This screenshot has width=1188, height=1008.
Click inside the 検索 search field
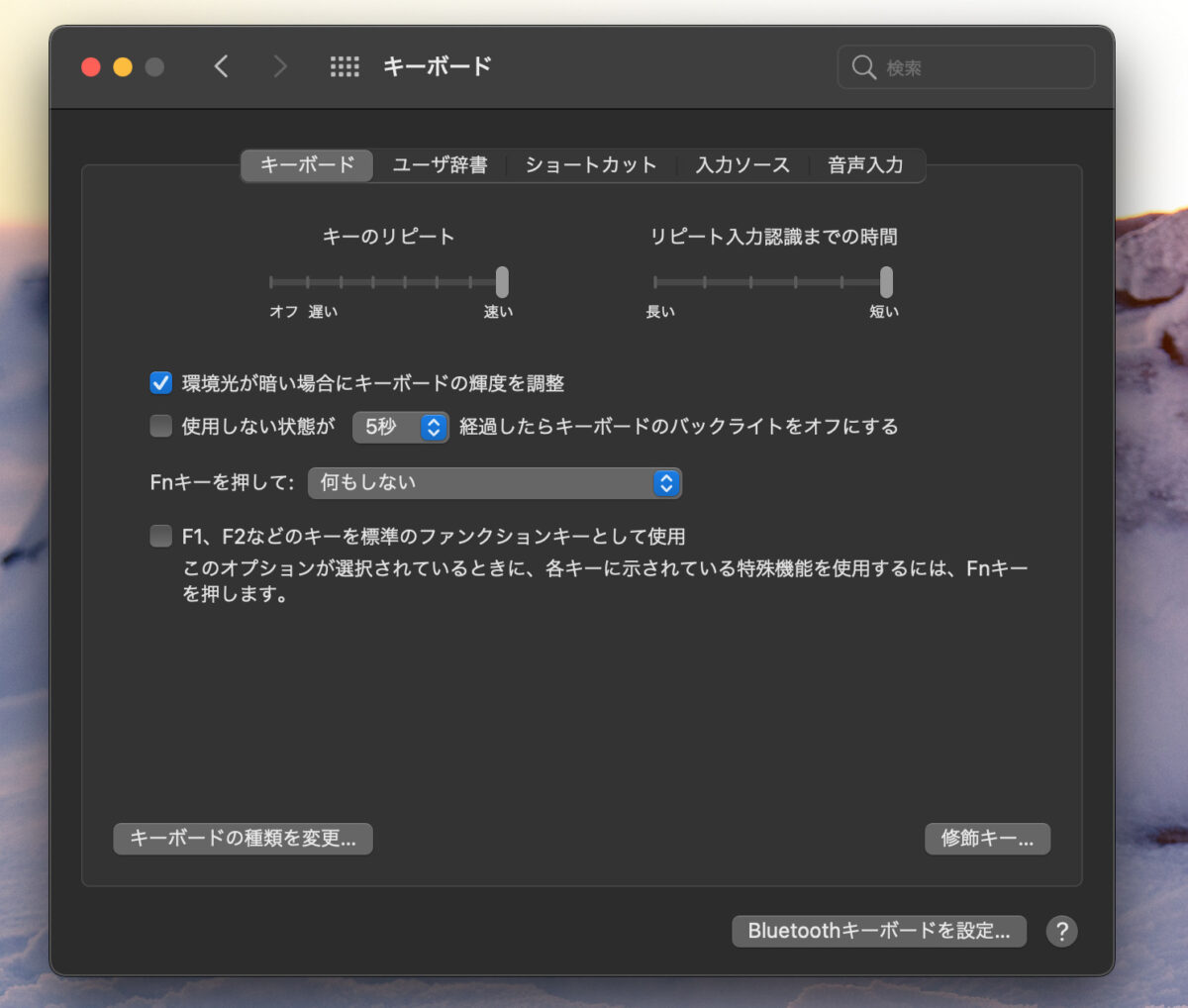click(x=966, y=67)
